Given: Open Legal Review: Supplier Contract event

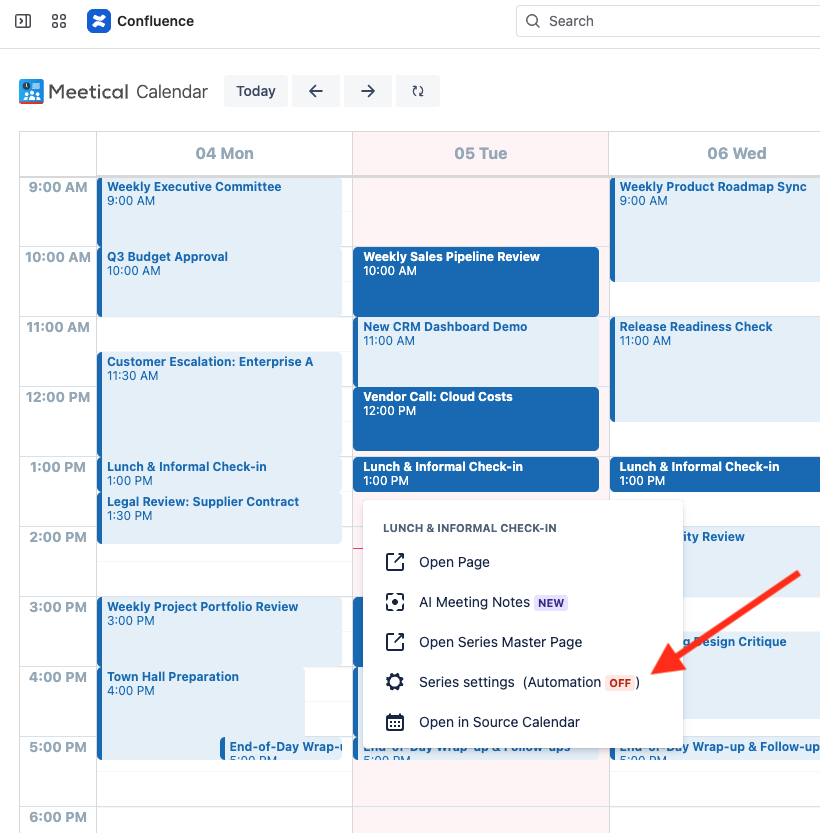Looking at the screenshot, I should pyautogui.click(x=219, y=517).
